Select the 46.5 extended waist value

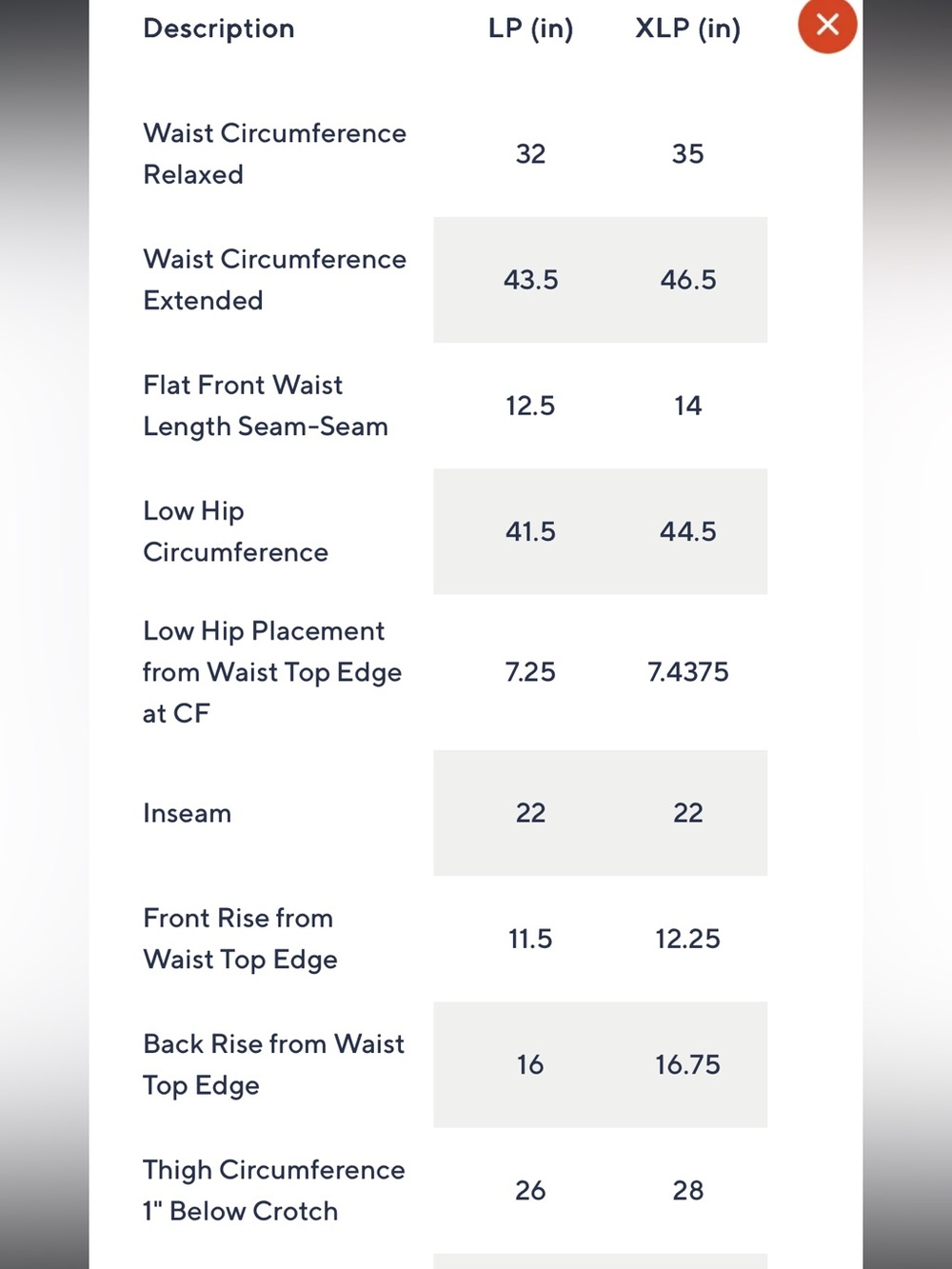tap(687, 280)
